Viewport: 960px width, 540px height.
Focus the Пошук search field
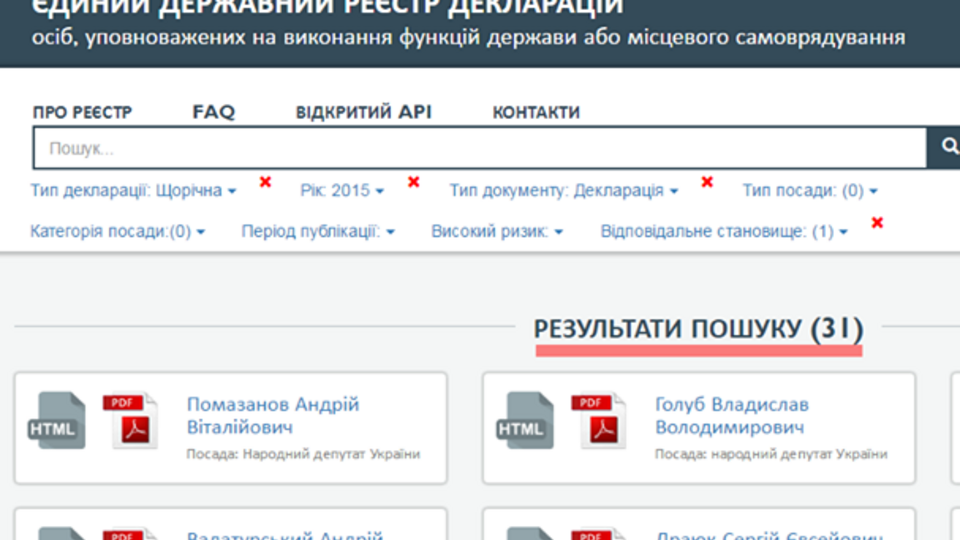(x=480, y=148)
